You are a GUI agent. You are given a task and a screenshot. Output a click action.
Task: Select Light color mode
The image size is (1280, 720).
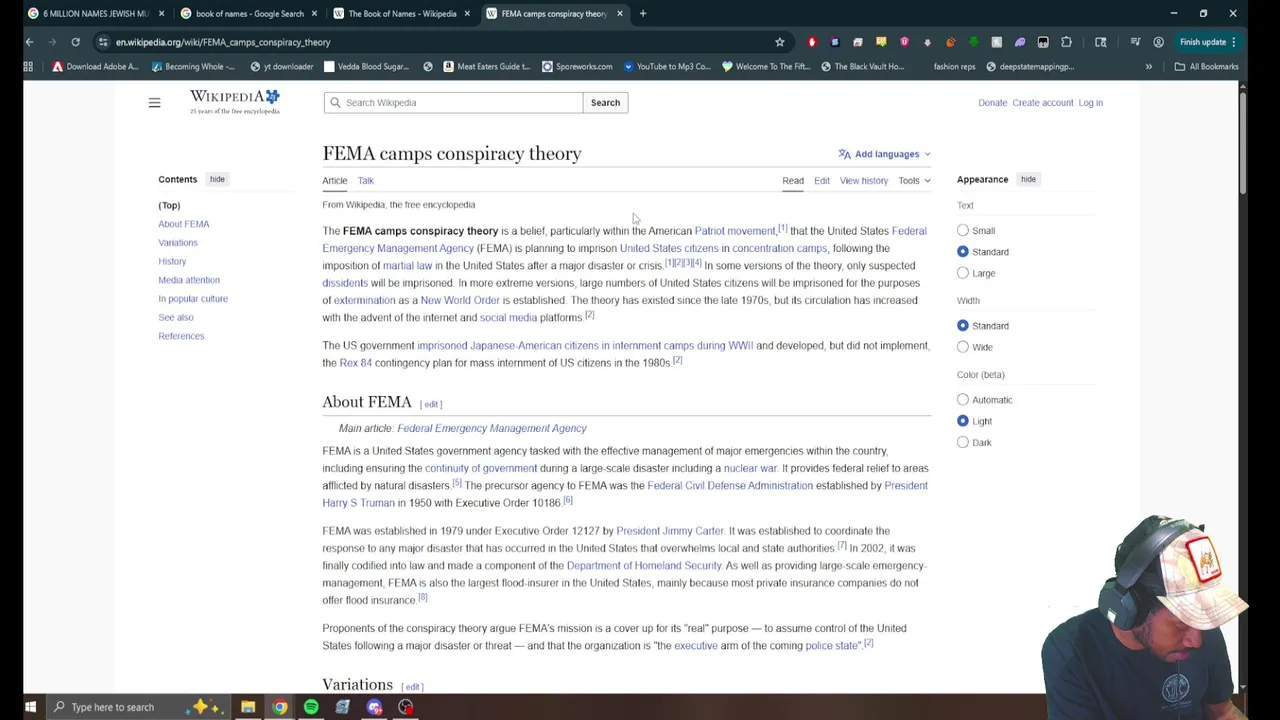point(963,421)
